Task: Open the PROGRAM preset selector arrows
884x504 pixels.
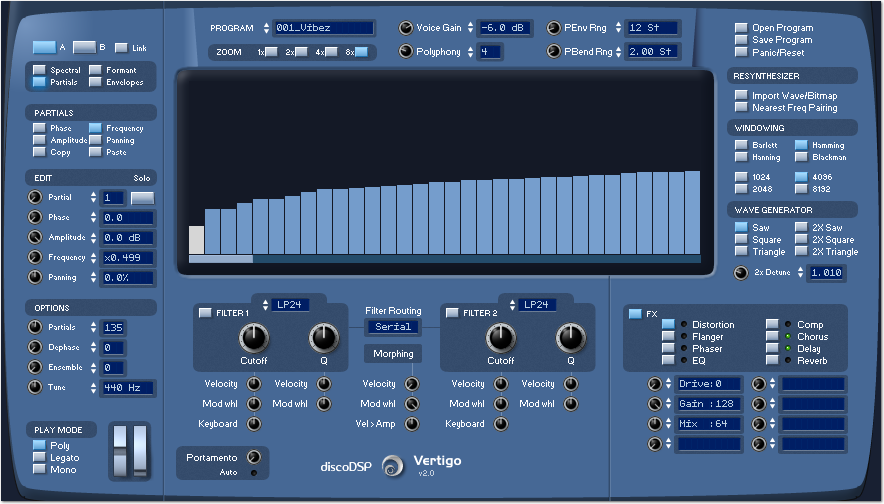Action: pos(267,28)
